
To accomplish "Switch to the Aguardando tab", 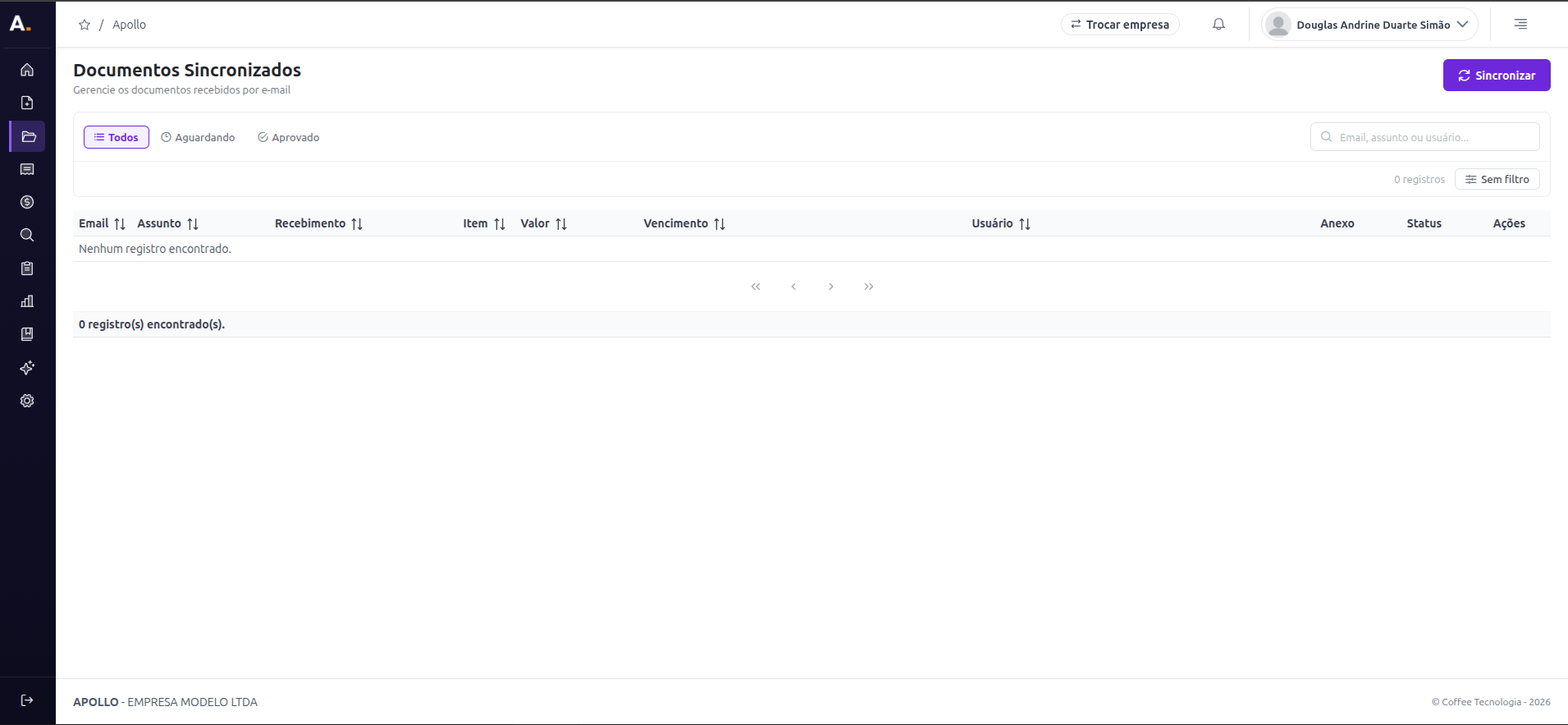I will coord(198,137).
